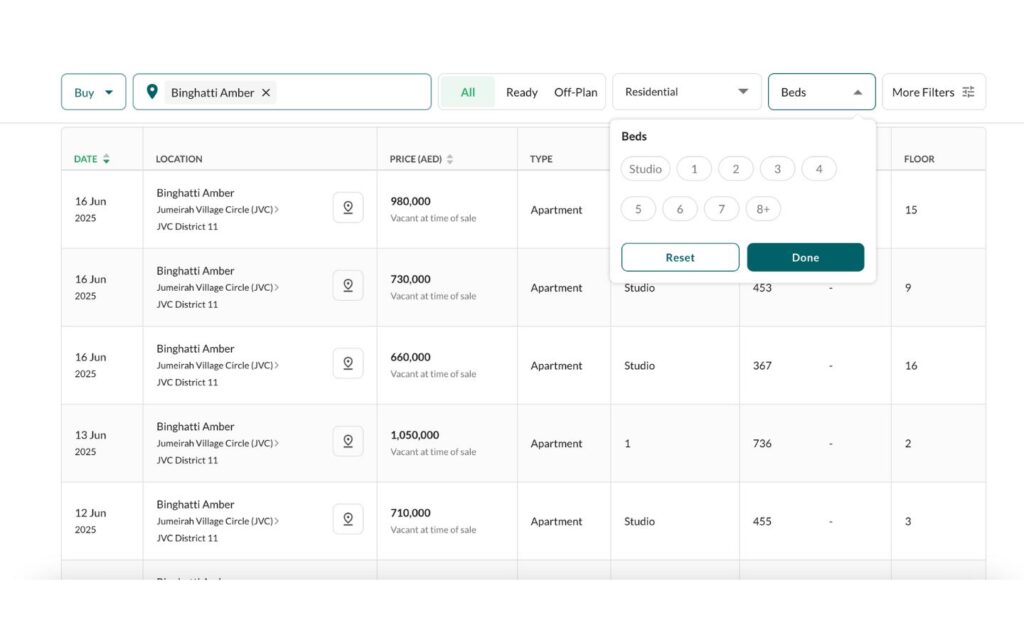1024x640 pixels.
Task: Click price 980,000
Action: click(410, 201)
